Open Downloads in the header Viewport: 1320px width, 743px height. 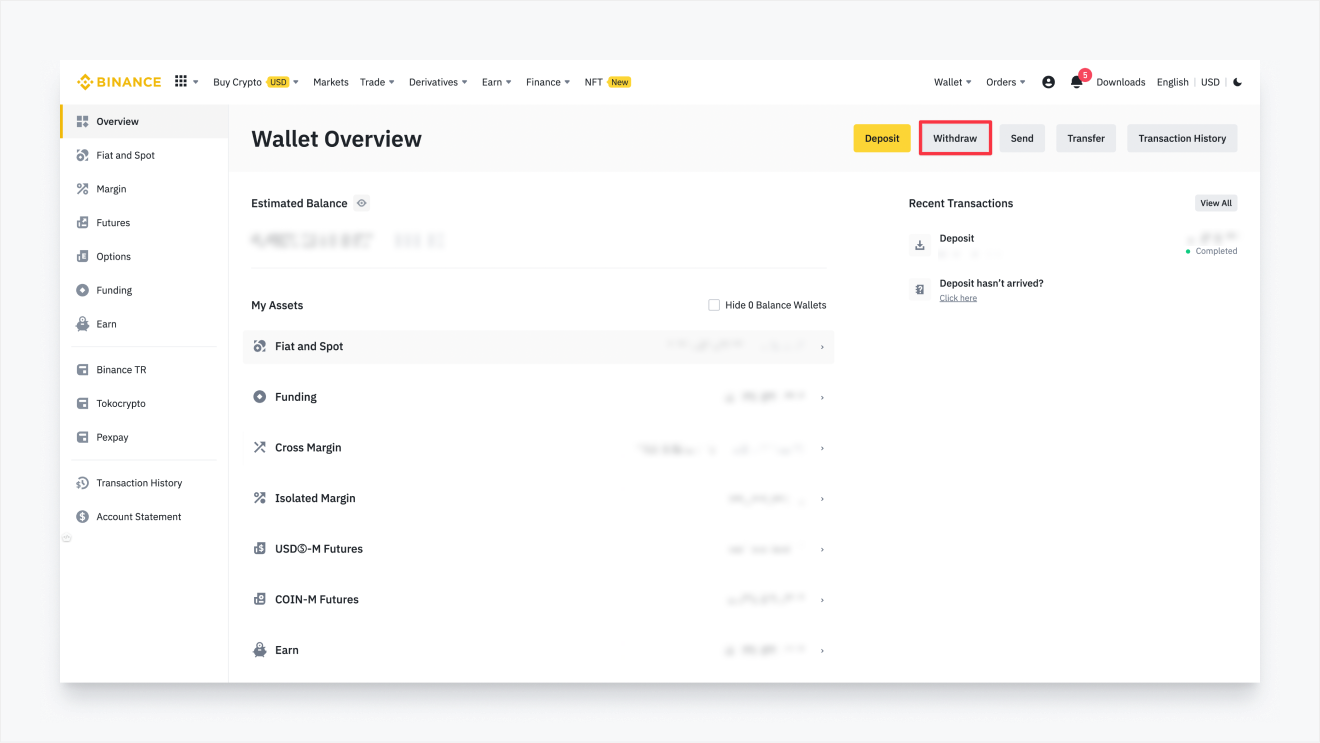click(1121, 82)
